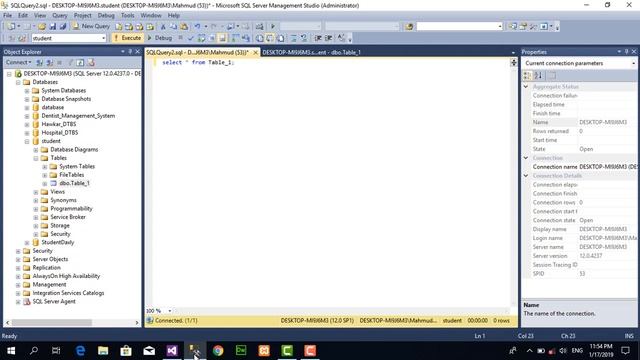The image size is (640, 360).
Task: Click the Paste icon in toolbar
Action: click(184, 27)
